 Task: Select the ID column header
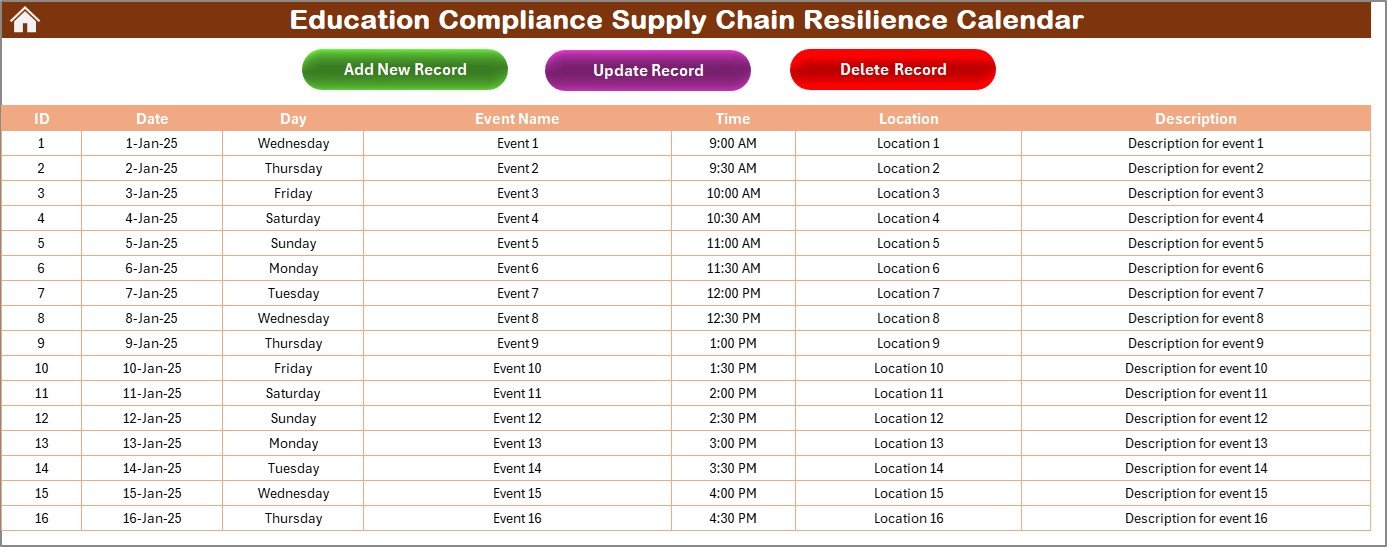coord(41,118)
